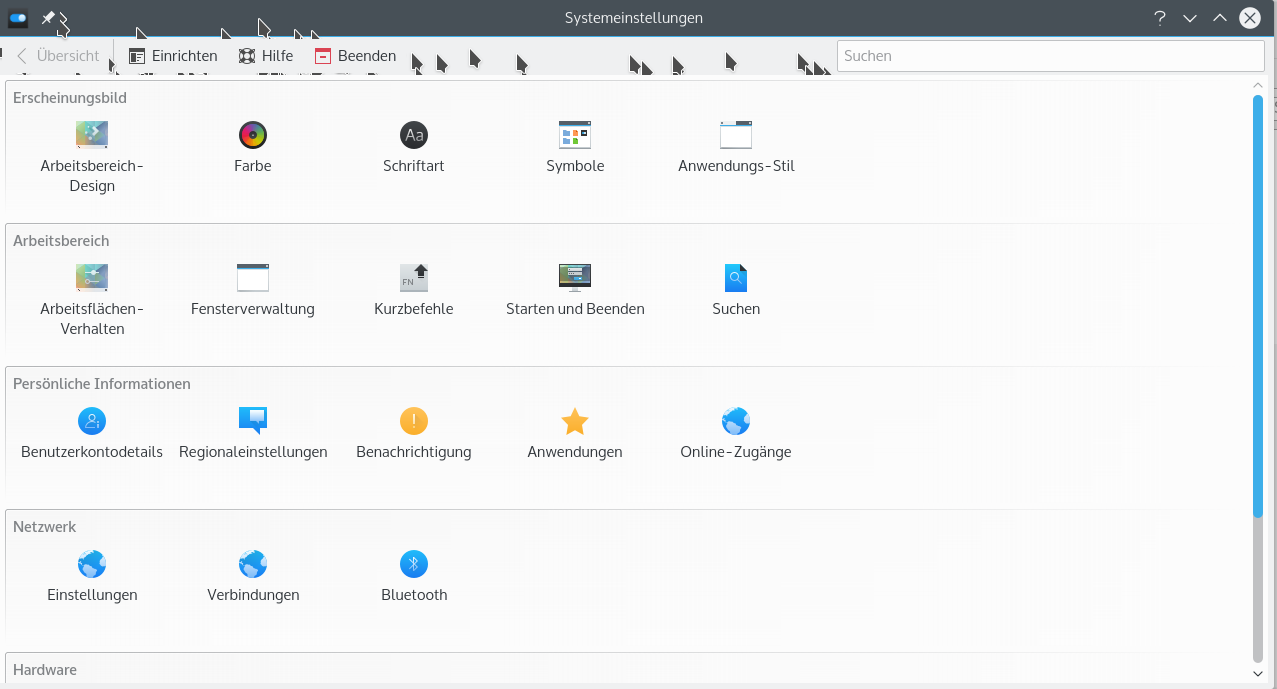Open the window menu icon in title bar
The width and height of the screenshot is (1277, 689).
(18, 18)
